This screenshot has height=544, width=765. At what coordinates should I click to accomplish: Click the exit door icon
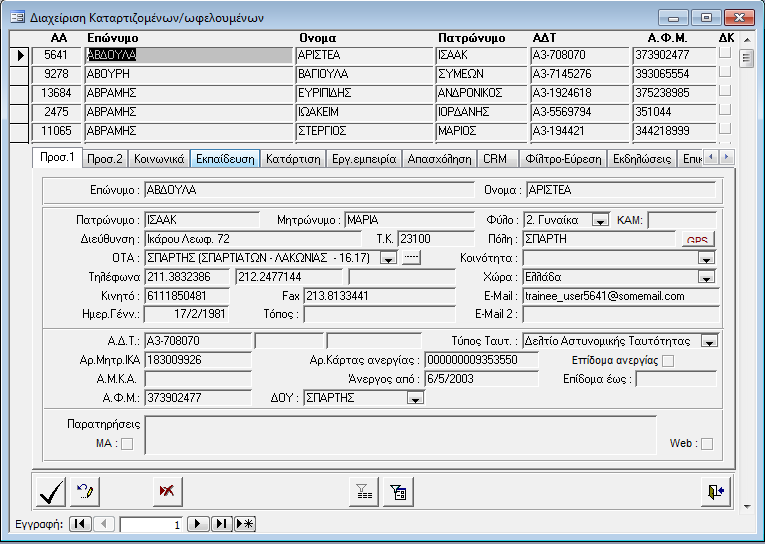(x=715, y=491)
